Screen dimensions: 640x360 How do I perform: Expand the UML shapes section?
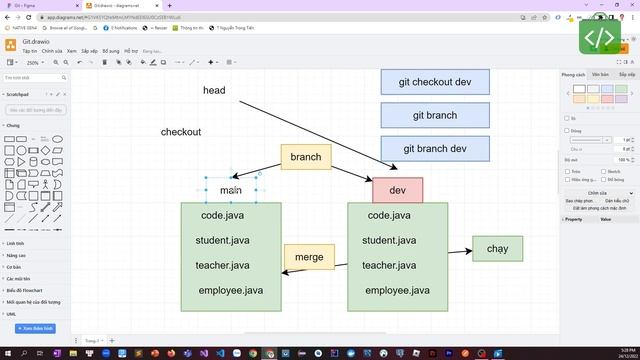pyautogui.click(x=9, y=314)
